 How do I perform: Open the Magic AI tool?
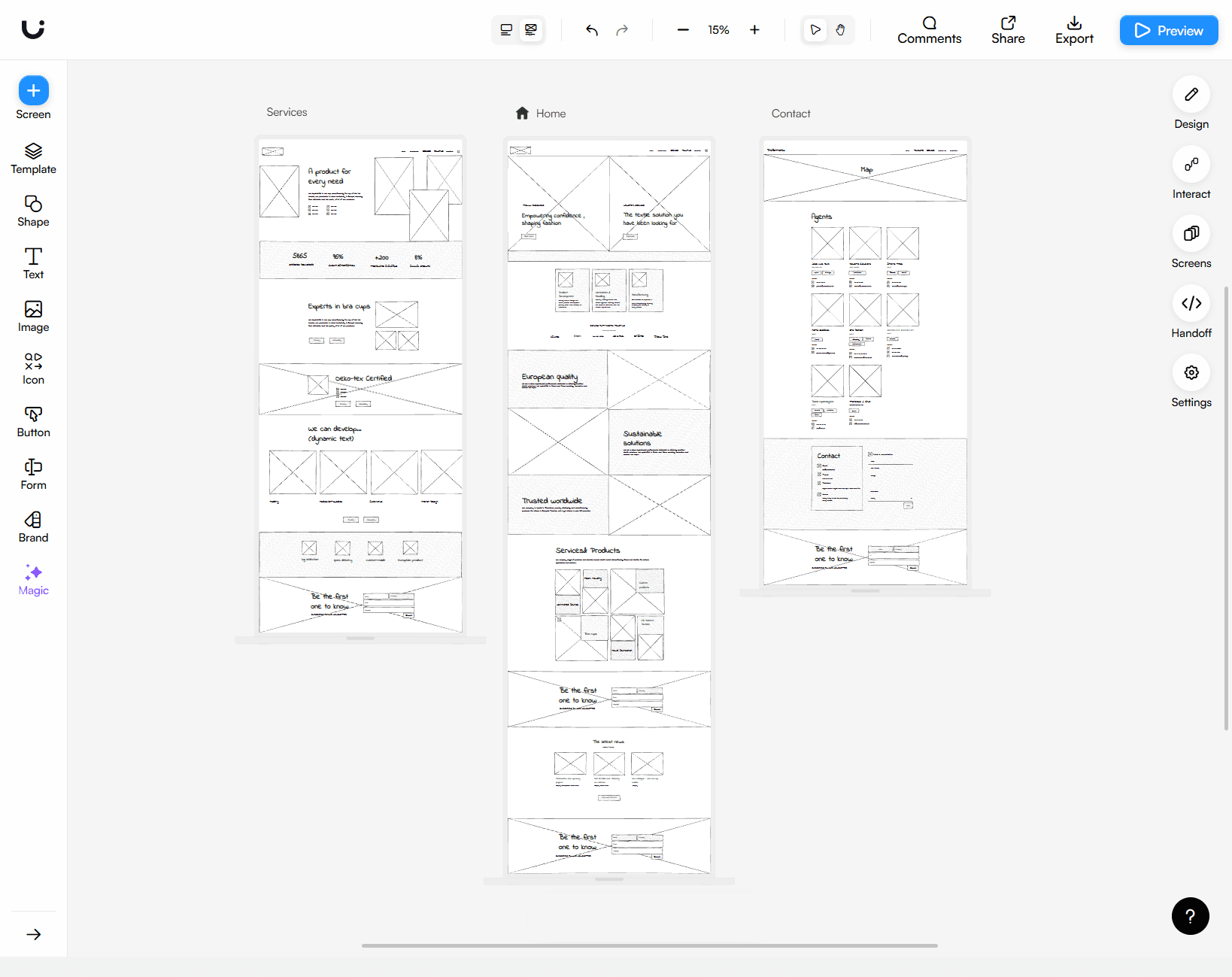(33, 579)
